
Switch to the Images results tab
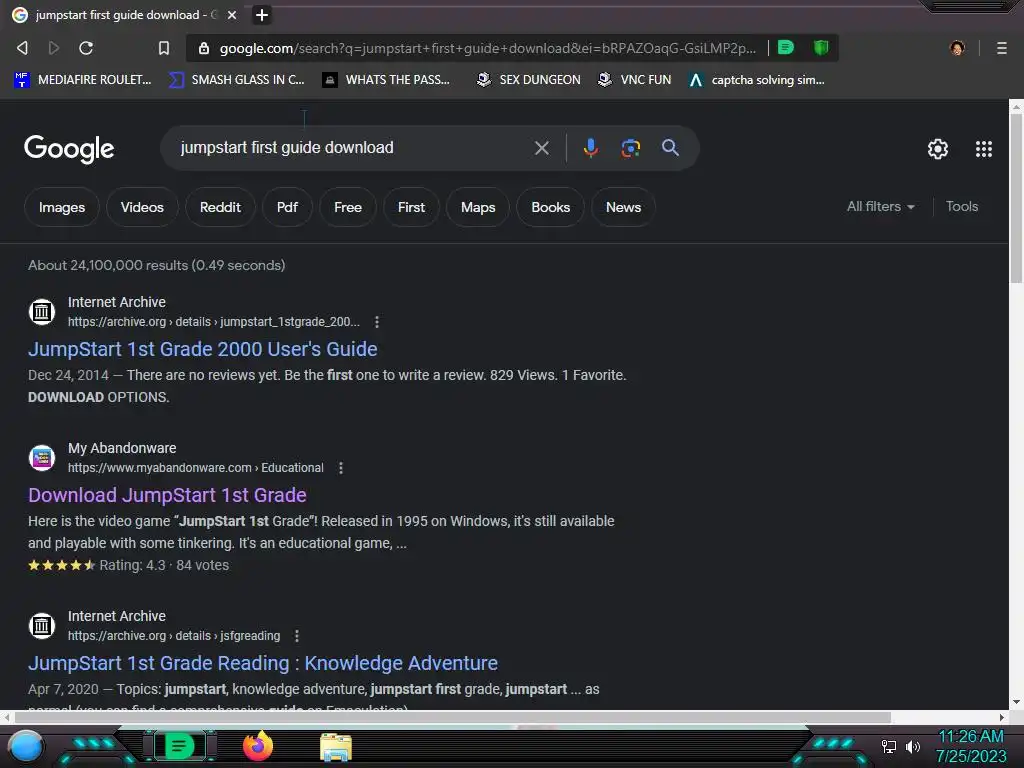[61, 207]
